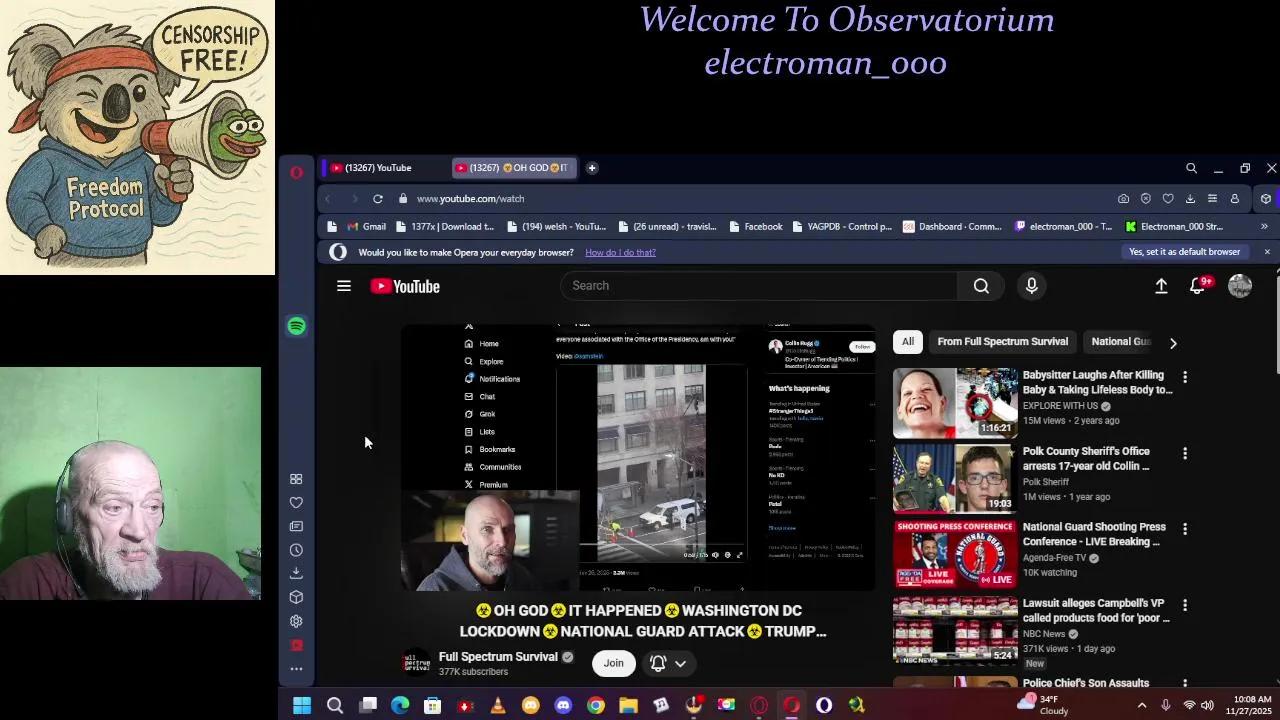1280x720 pixels.
Task: Open the YouTube guide hamburger menu
Action: pos(344,286)
